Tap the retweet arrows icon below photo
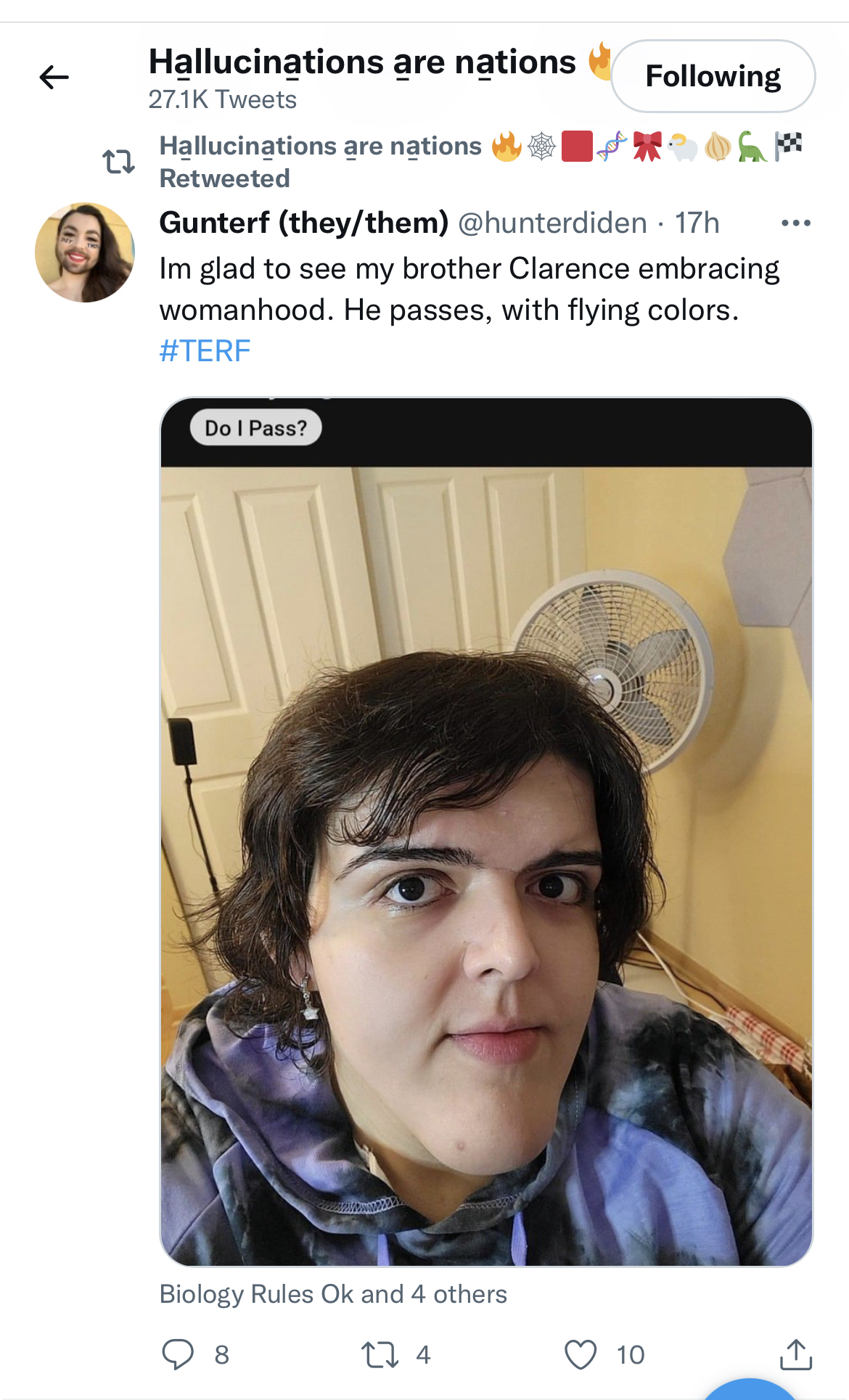The height and width of the screenshot is (1400, 849). (380, 1354)
